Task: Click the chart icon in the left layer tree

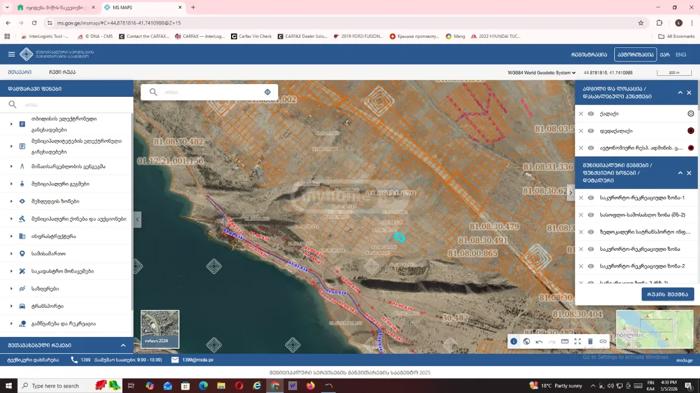Action: (22, 288)
